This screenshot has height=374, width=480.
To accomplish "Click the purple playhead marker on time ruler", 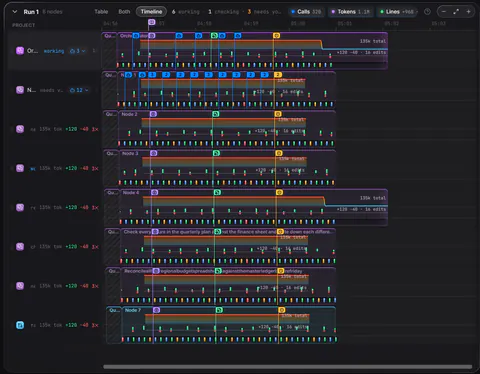I will click(x=152, y=22).
